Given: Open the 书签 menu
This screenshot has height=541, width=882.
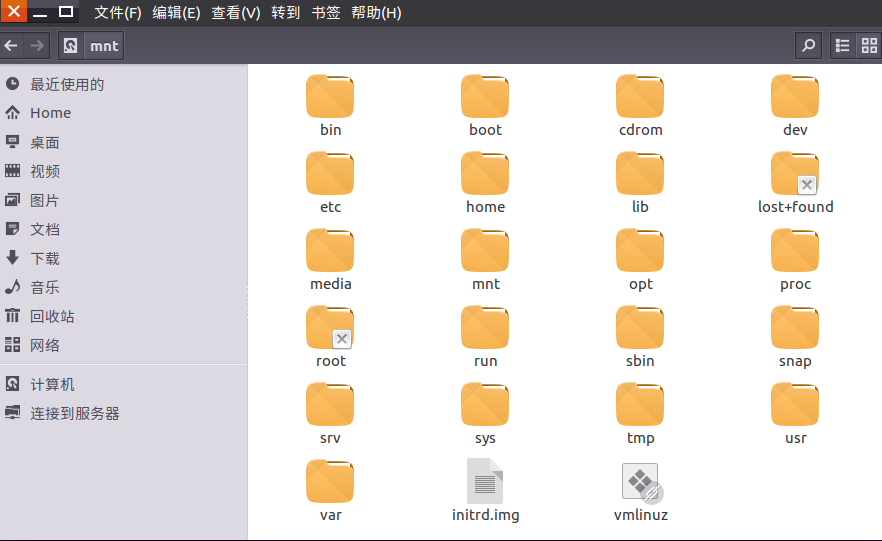Looking at the screenshot, I should coord(326,12).
